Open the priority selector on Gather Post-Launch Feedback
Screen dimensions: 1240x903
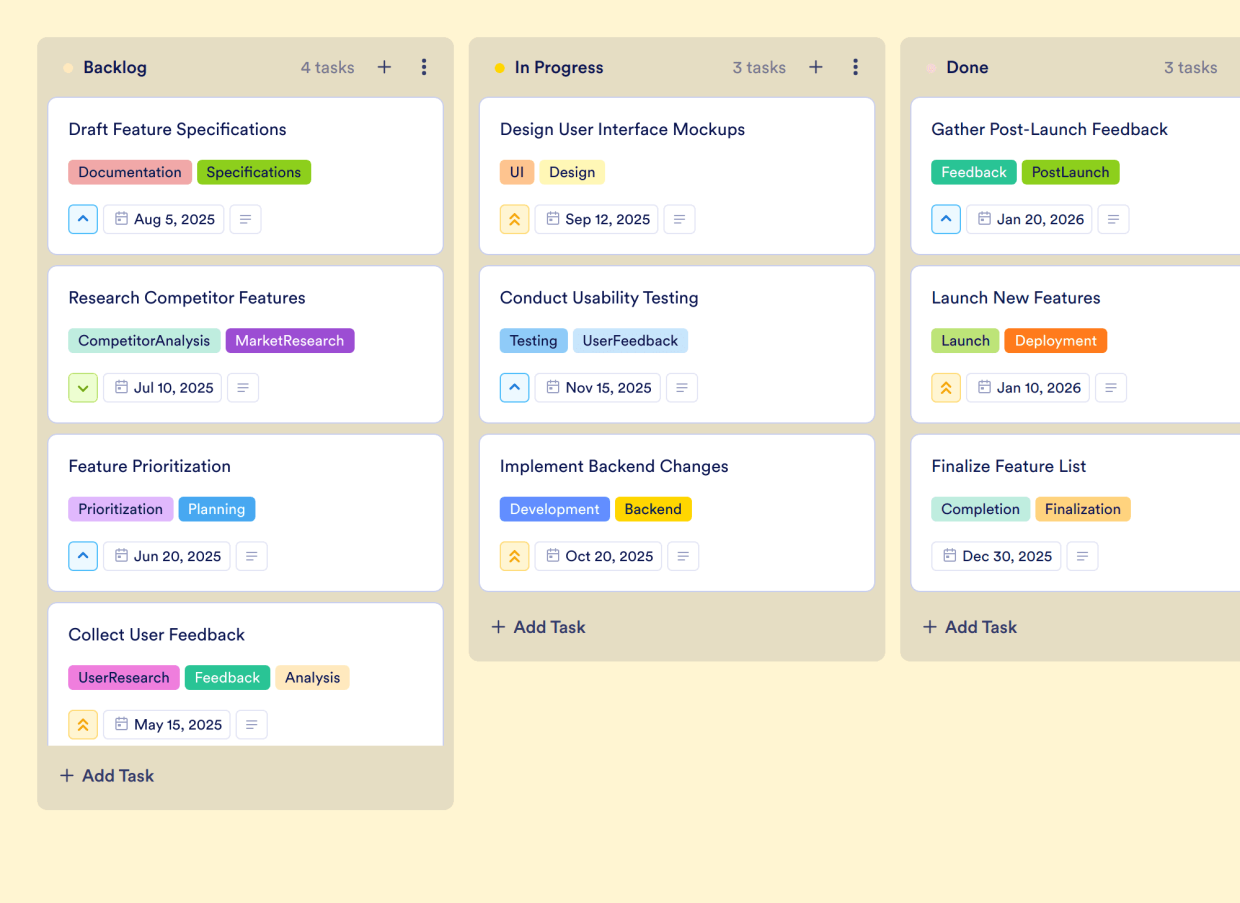(x=946, y=219)
